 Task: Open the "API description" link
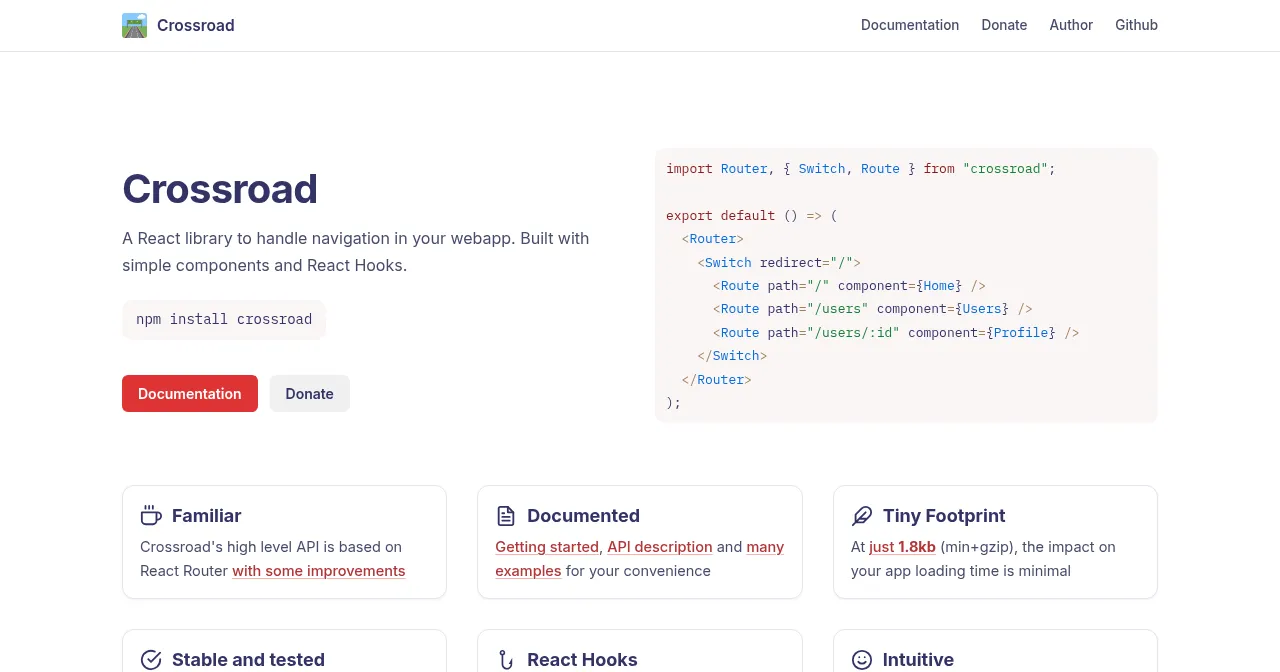click(x=660, y=547)
